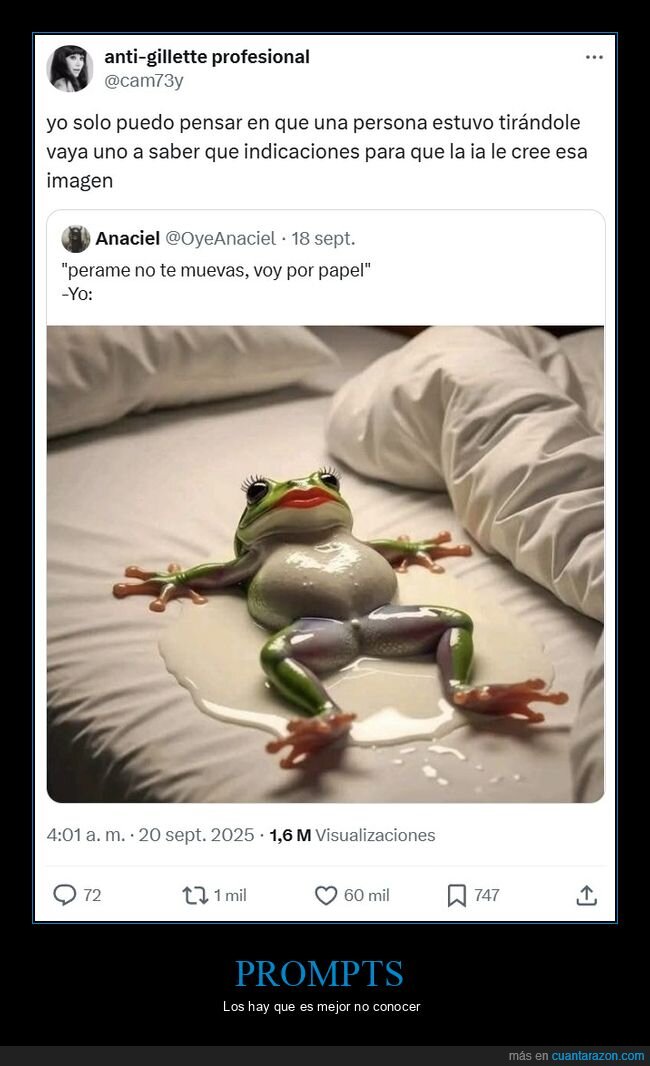The image size is (650, 1066).
Task: Click the @cam73y handle
Action: (x=144, y=81)
